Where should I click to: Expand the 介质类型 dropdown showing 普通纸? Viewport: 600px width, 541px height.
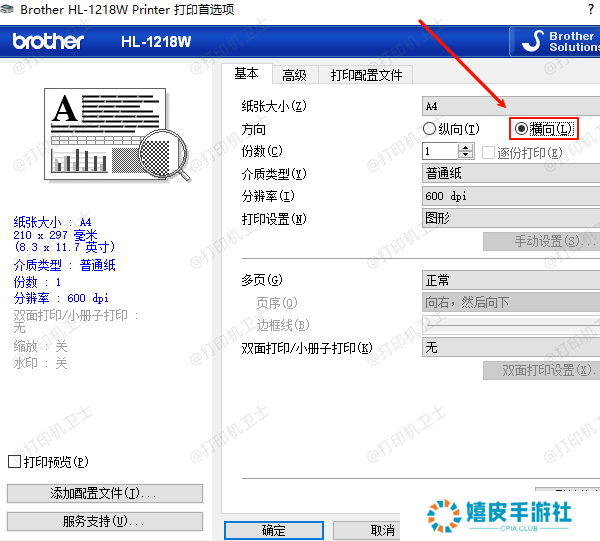(510, 173)
